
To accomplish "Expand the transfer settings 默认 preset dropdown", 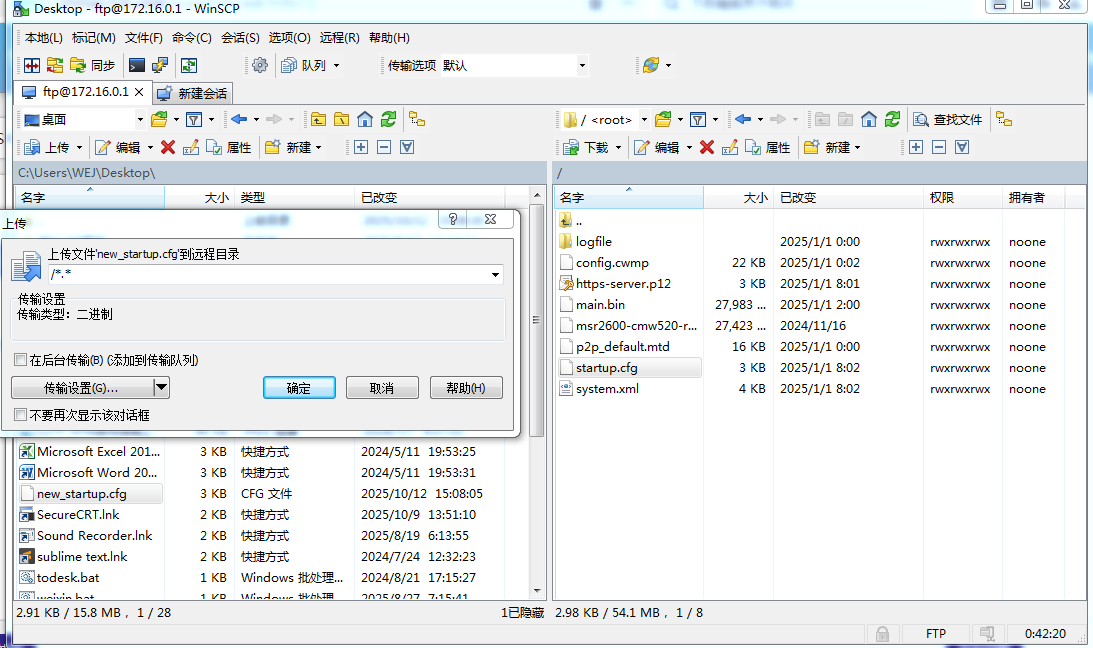I will pos(582,65).
